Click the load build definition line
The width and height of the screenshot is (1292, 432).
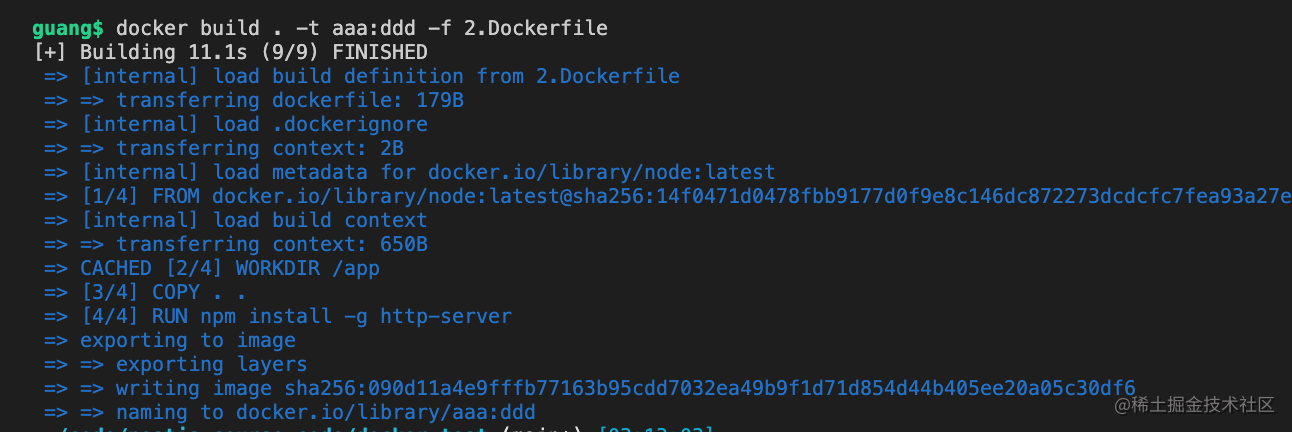[x=380, y=76]
